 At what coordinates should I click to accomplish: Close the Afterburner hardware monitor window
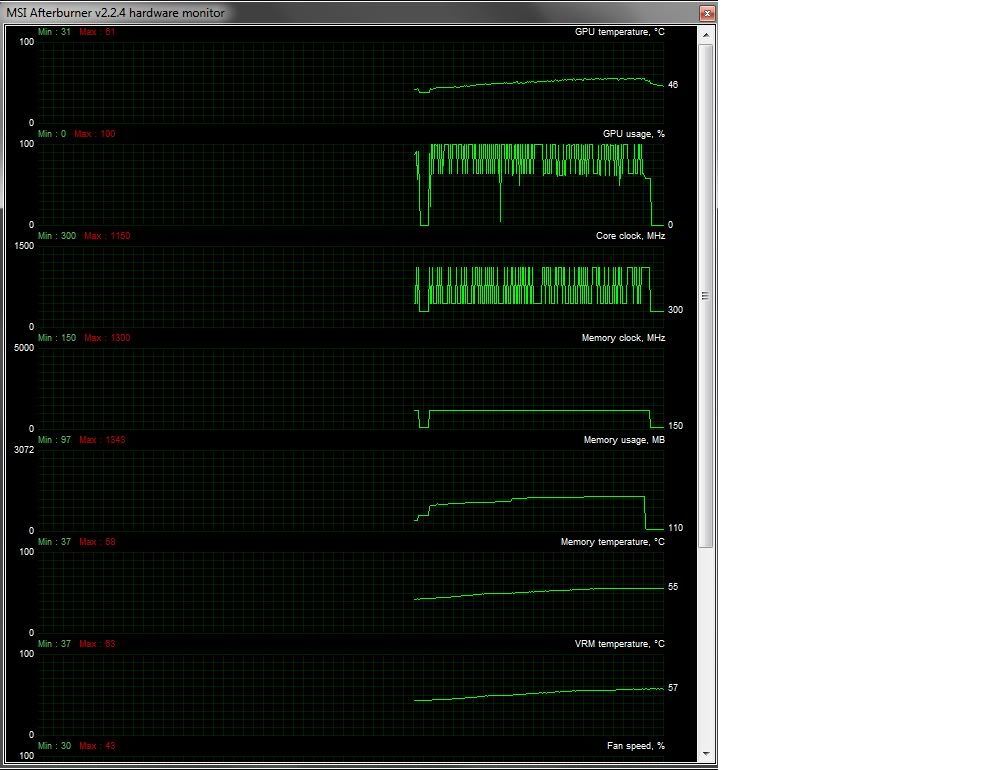[x=707, y=13]
